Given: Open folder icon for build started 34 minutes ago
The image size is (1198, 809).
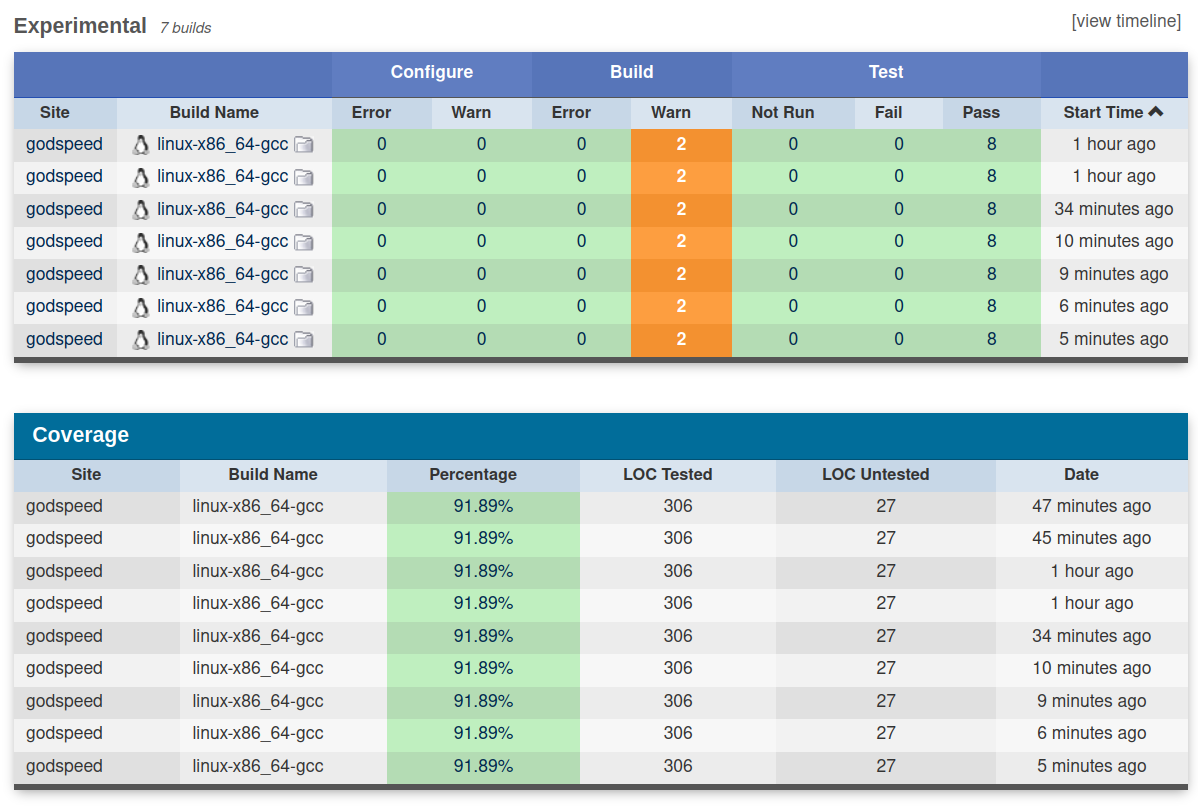Looking at the screenshot, I should tap(303, 210).
